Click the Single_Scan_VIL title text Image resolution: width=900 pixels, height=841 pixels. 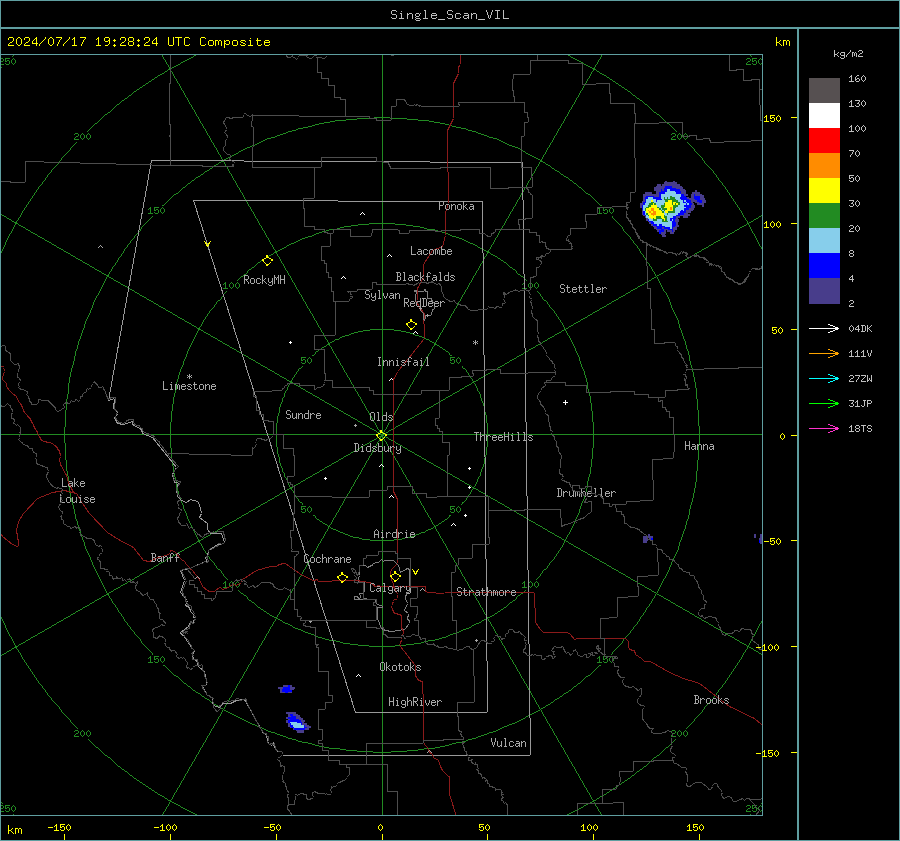(x=449, y=15)
